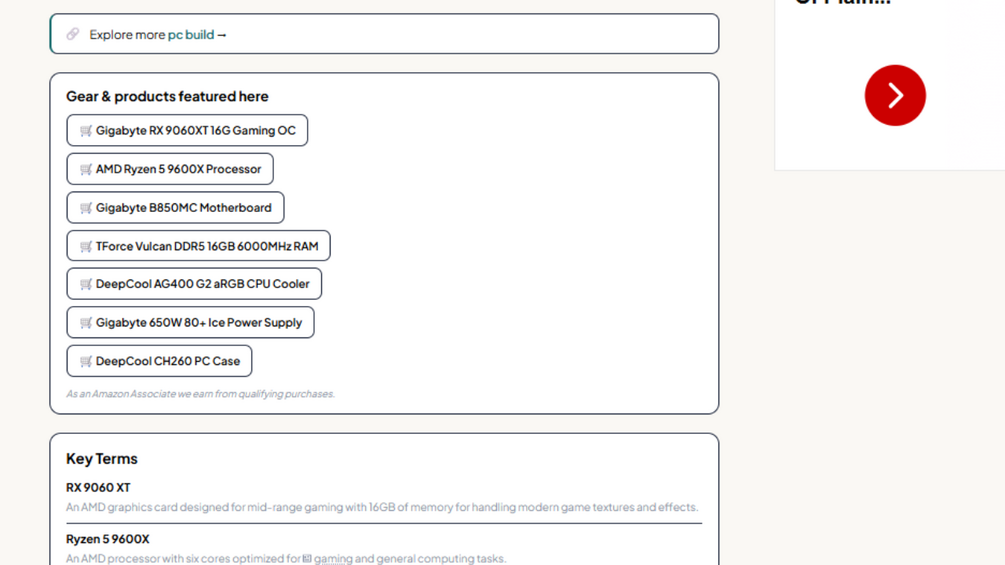Open the DeepCool CH260 PC Case link
Viewport: 1005px width, 565px height.
pos(159,361)
